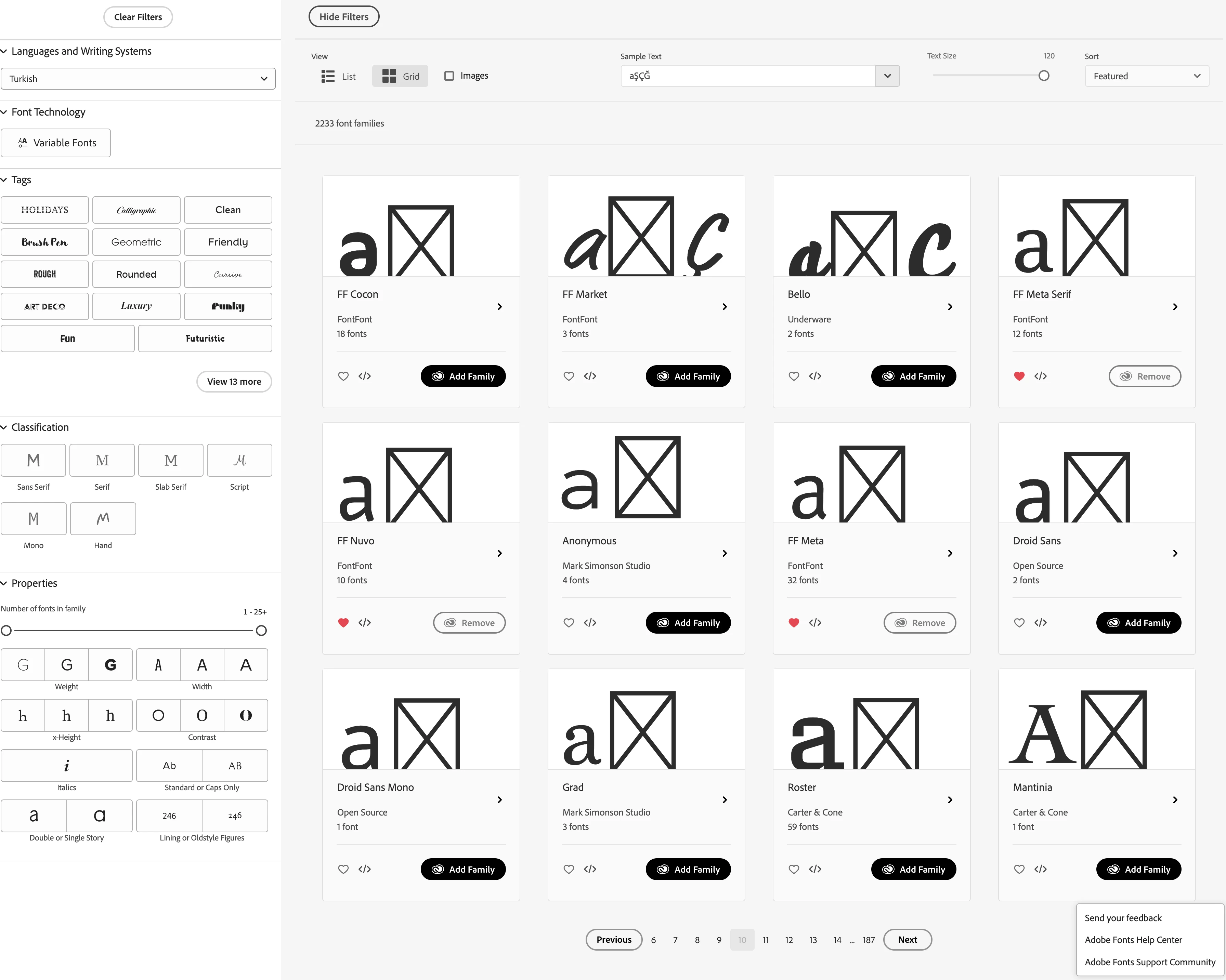Toggle the Geometric tag filter
Image resolution: width=1226 pixels, height=980 pixels.
[136, 242]
